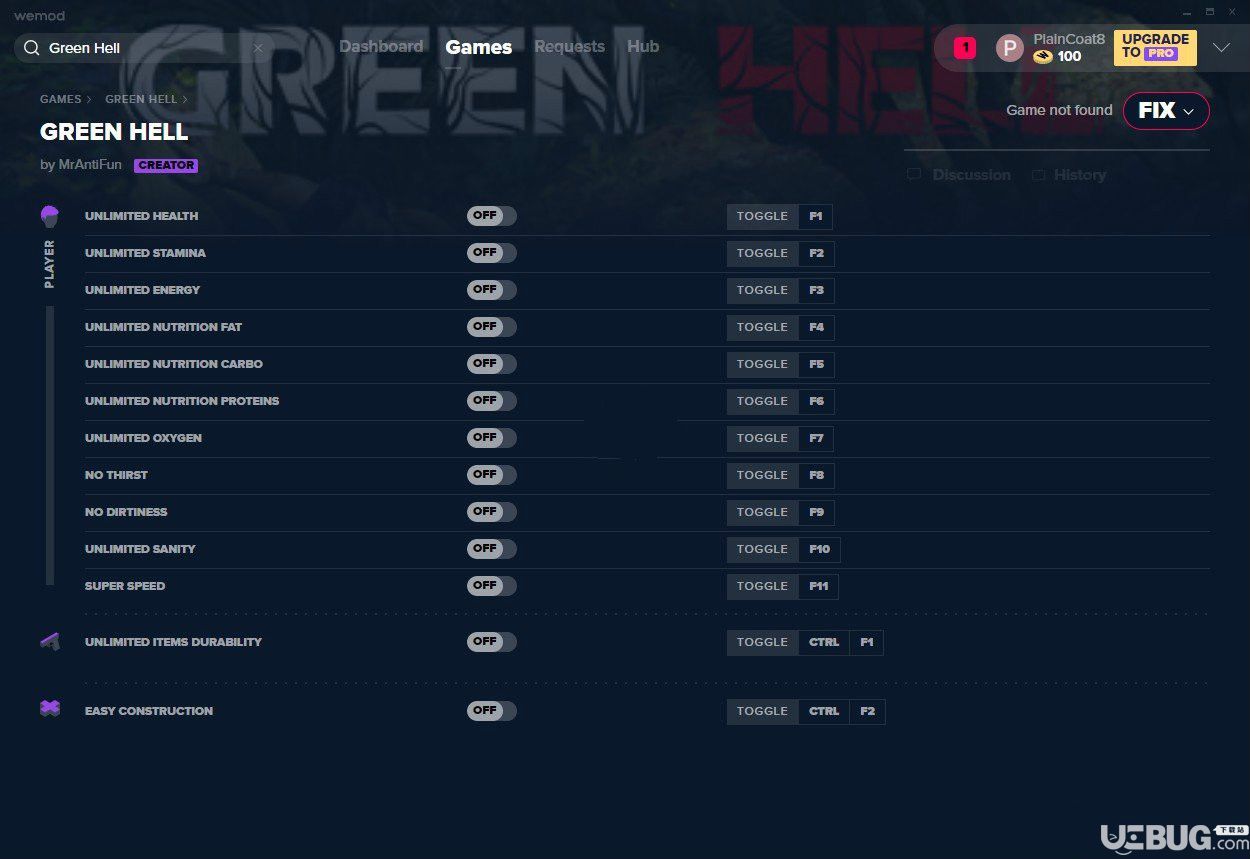
Task: Click the coins icon beside 100
Action: [1043, 57]
